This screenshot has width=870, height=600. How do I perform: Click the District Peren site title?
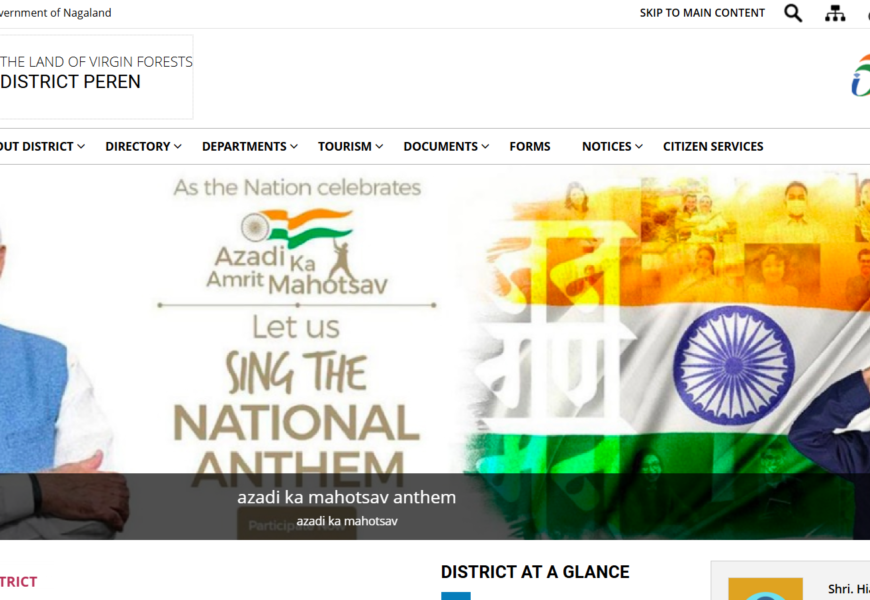click(70, 82)
